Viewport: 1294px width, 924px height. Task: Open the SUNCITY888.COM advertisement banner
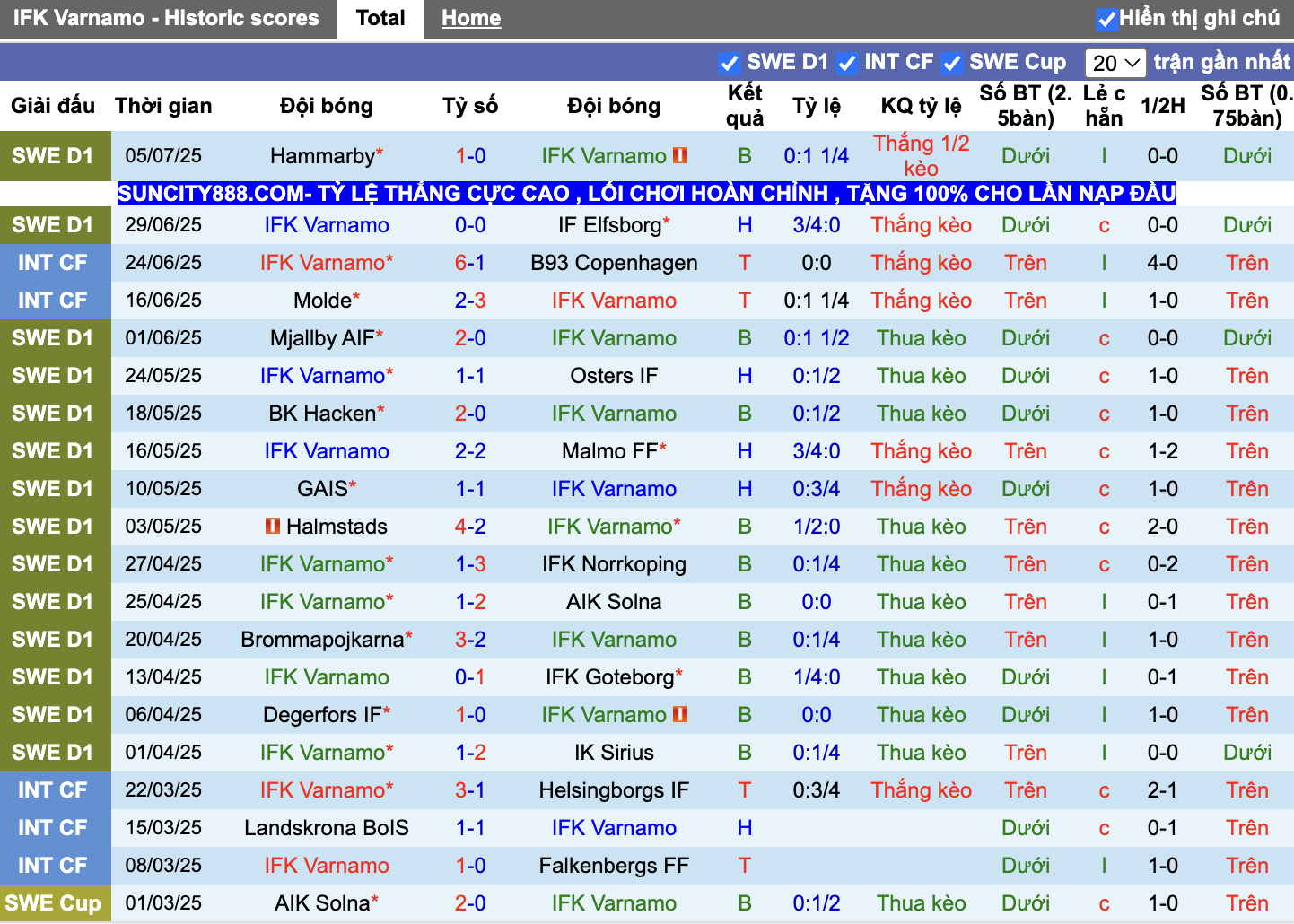click(x=647, y=193)
